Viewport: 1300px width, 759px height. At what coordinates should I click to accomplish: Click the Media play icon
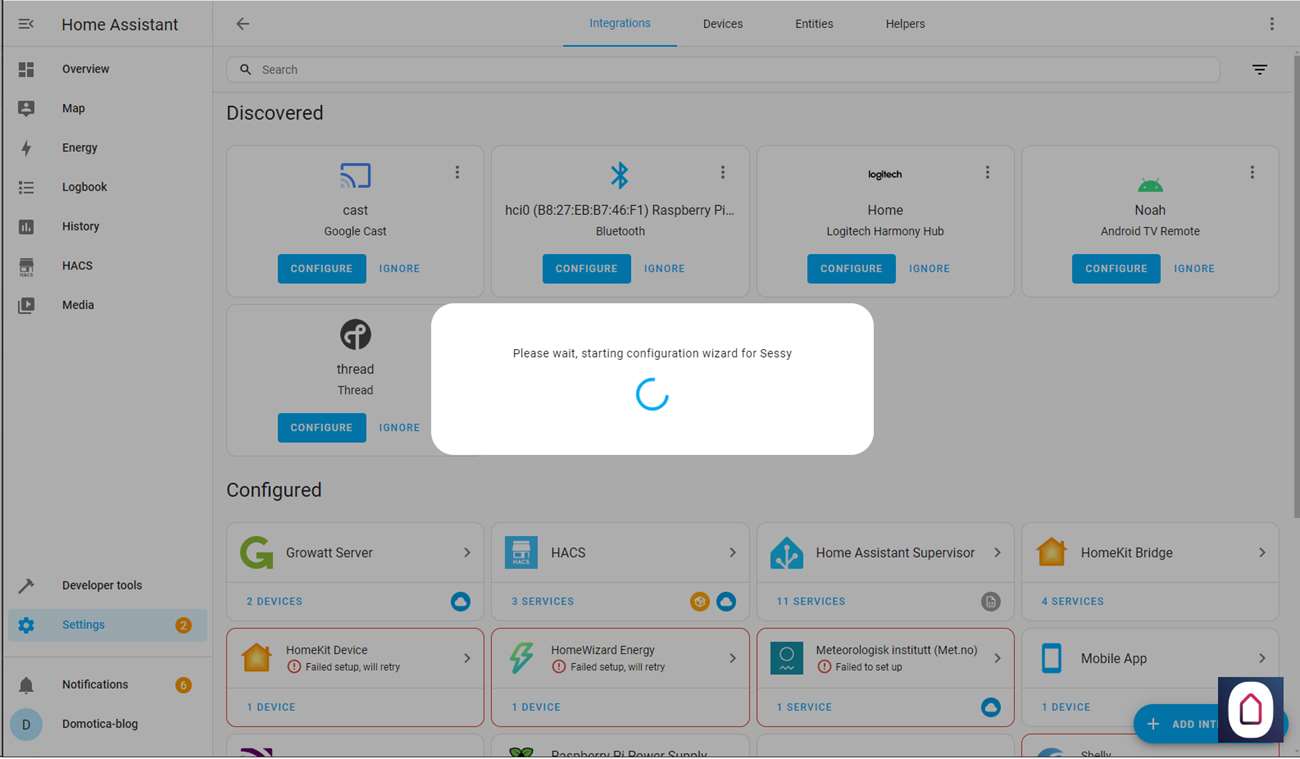click(26, 305)
